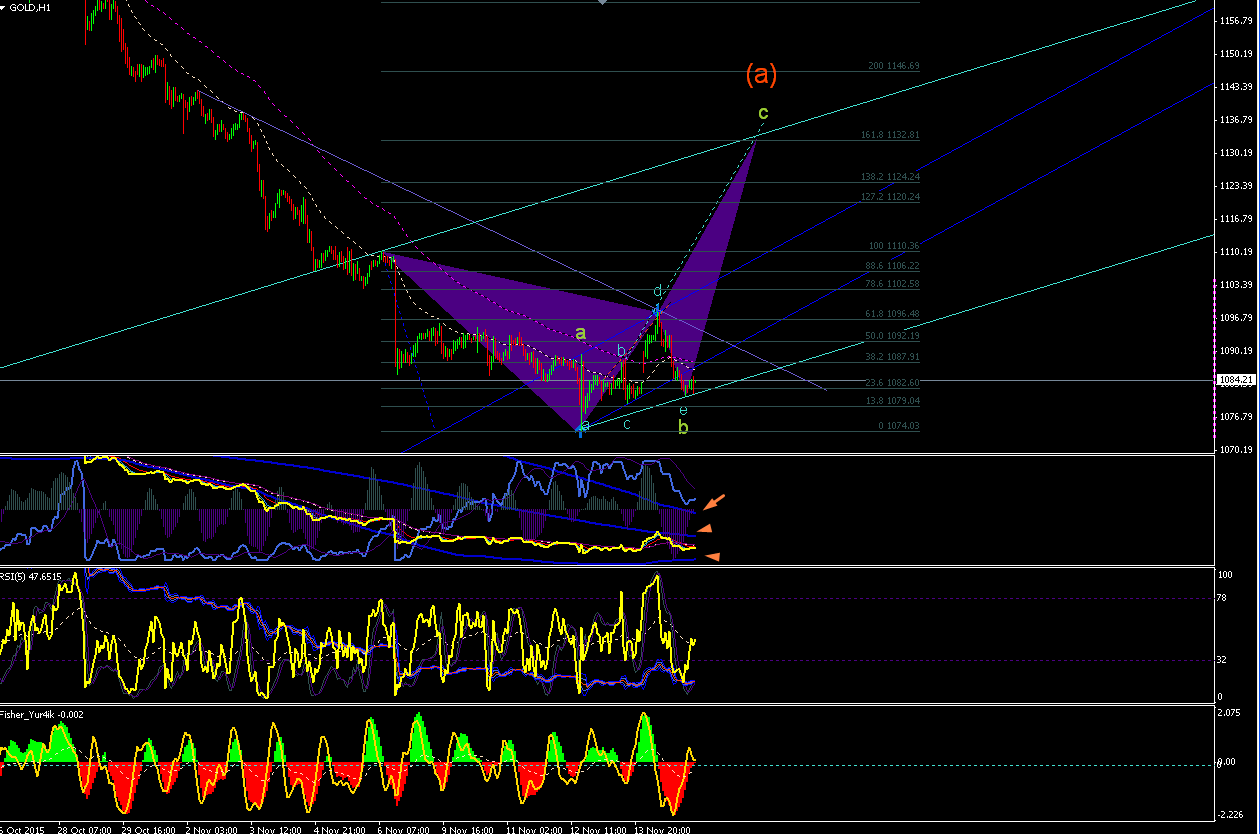
Task: Click the 4 Nov 21:00 time label
Action: [x=340, y=829]
